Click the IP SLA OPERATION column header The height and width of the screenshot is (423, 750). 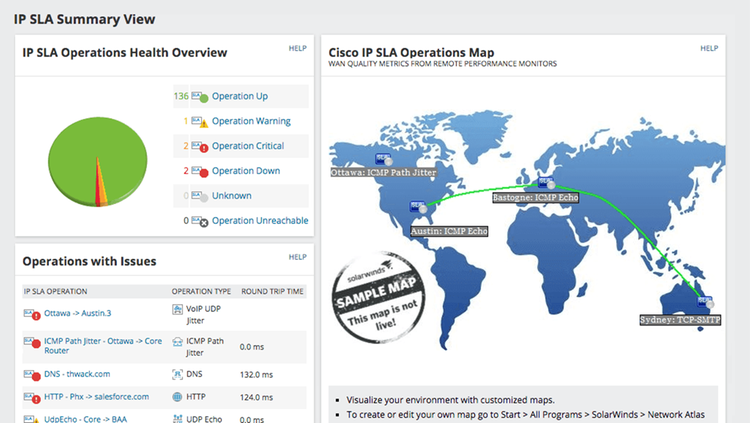click(x=55, y=291)
